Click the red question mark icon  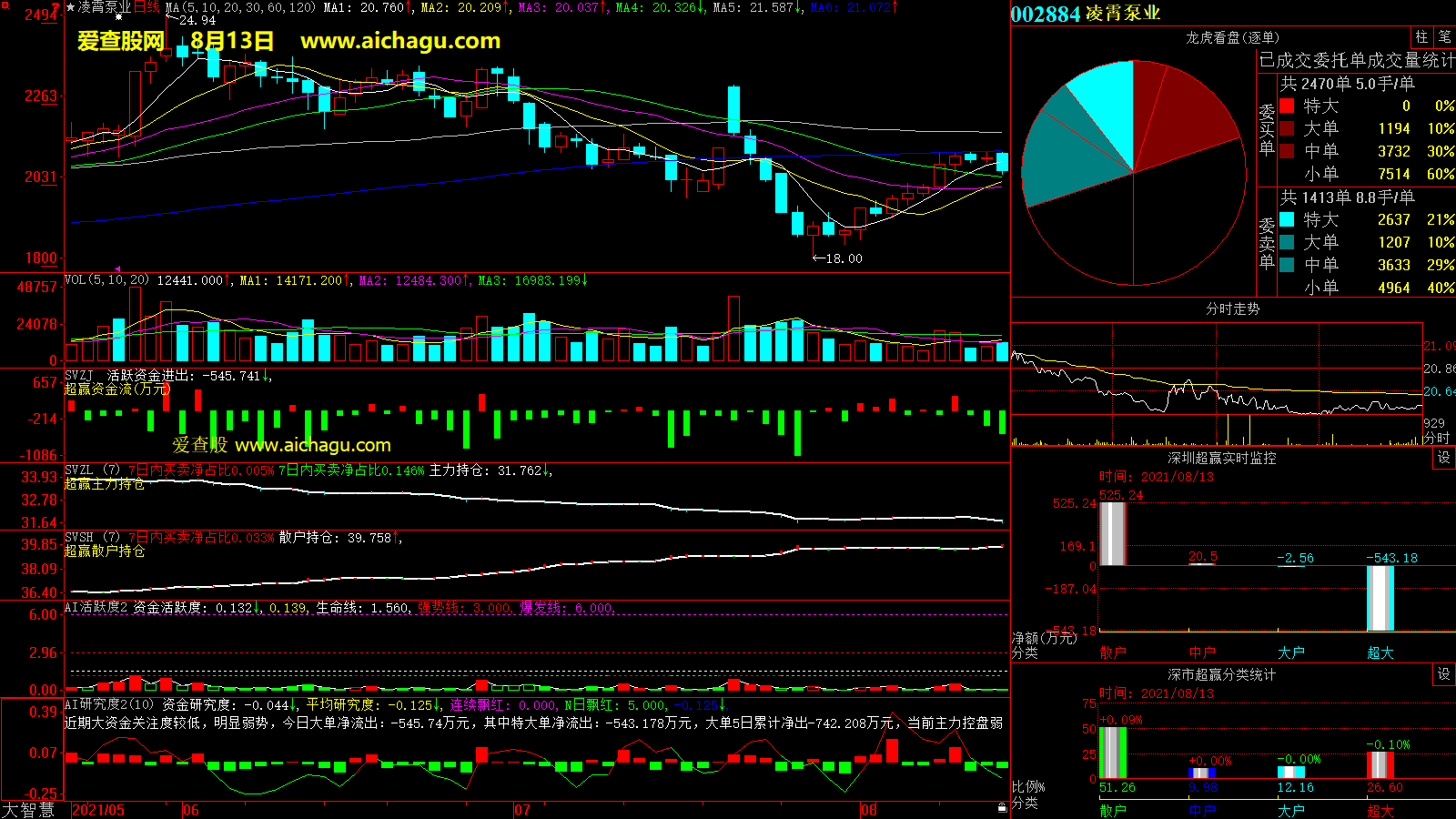[x=56, y=8]
